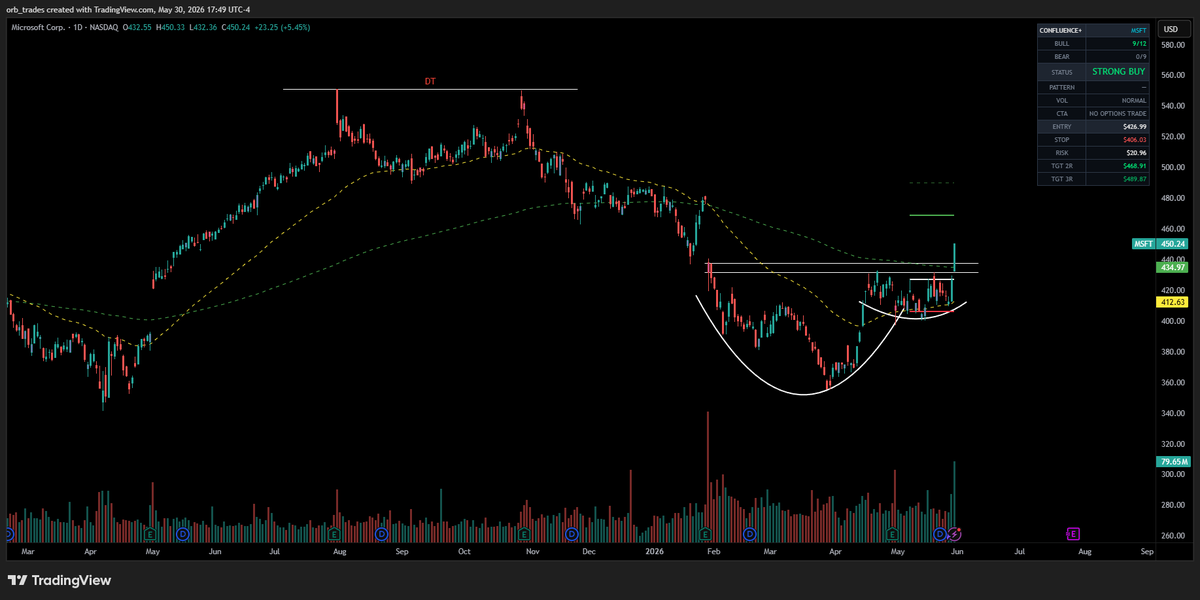
Task: Click the yellow 412.63 price label
Action: [x=1172, y=301]
